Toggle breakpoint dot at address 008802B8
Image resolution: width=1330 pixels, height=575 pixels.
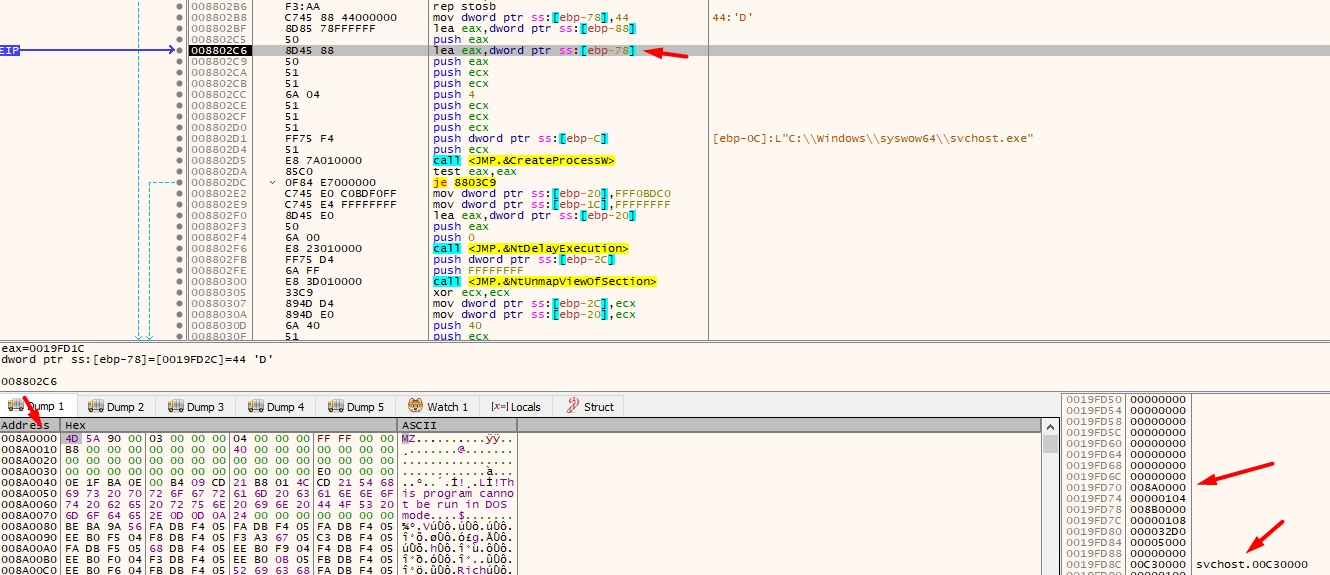pos(180,18)
